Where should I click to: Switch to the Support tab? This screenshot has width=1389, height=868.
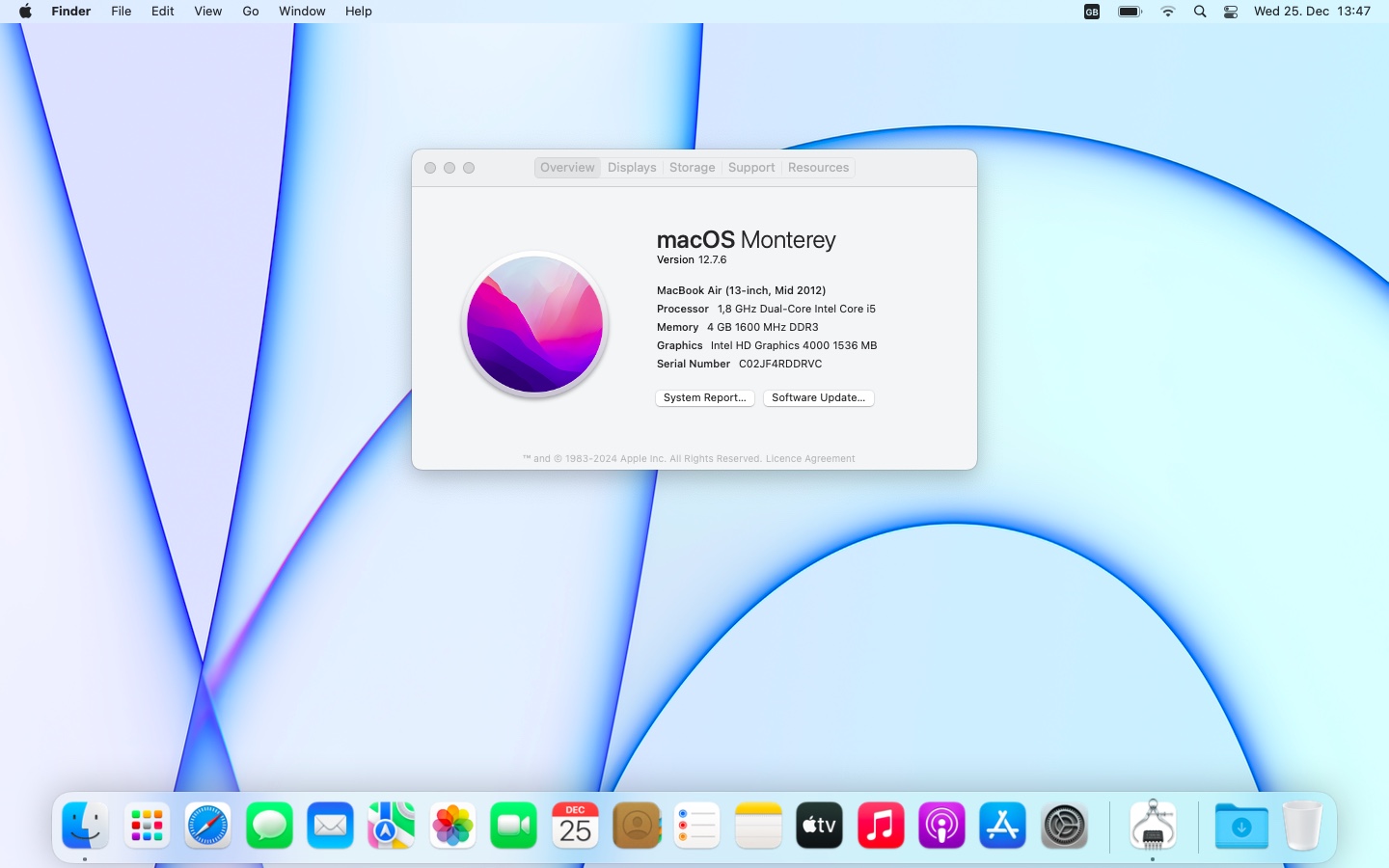tap(751, 168)
